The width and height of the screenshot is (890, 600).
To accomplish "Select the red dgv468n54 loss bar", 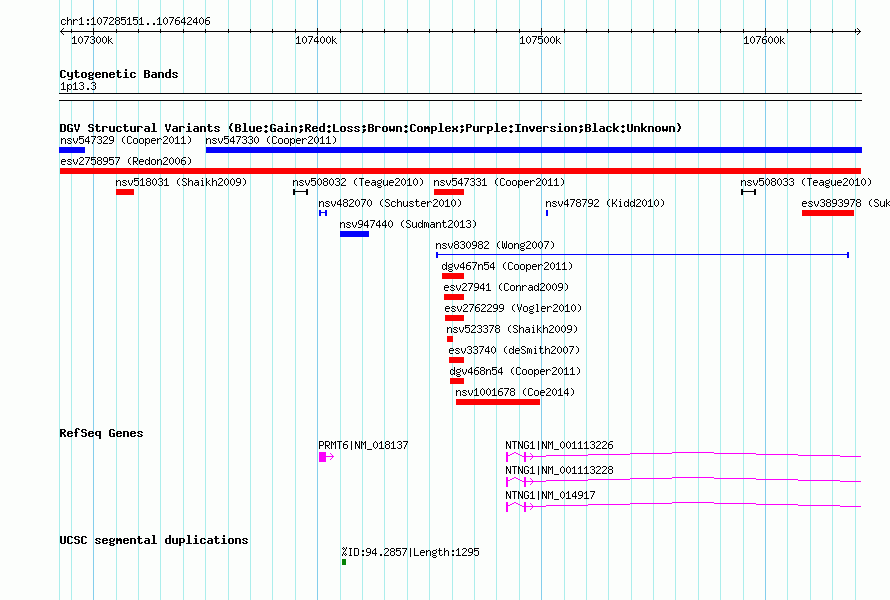I will [x=457, y=381].
